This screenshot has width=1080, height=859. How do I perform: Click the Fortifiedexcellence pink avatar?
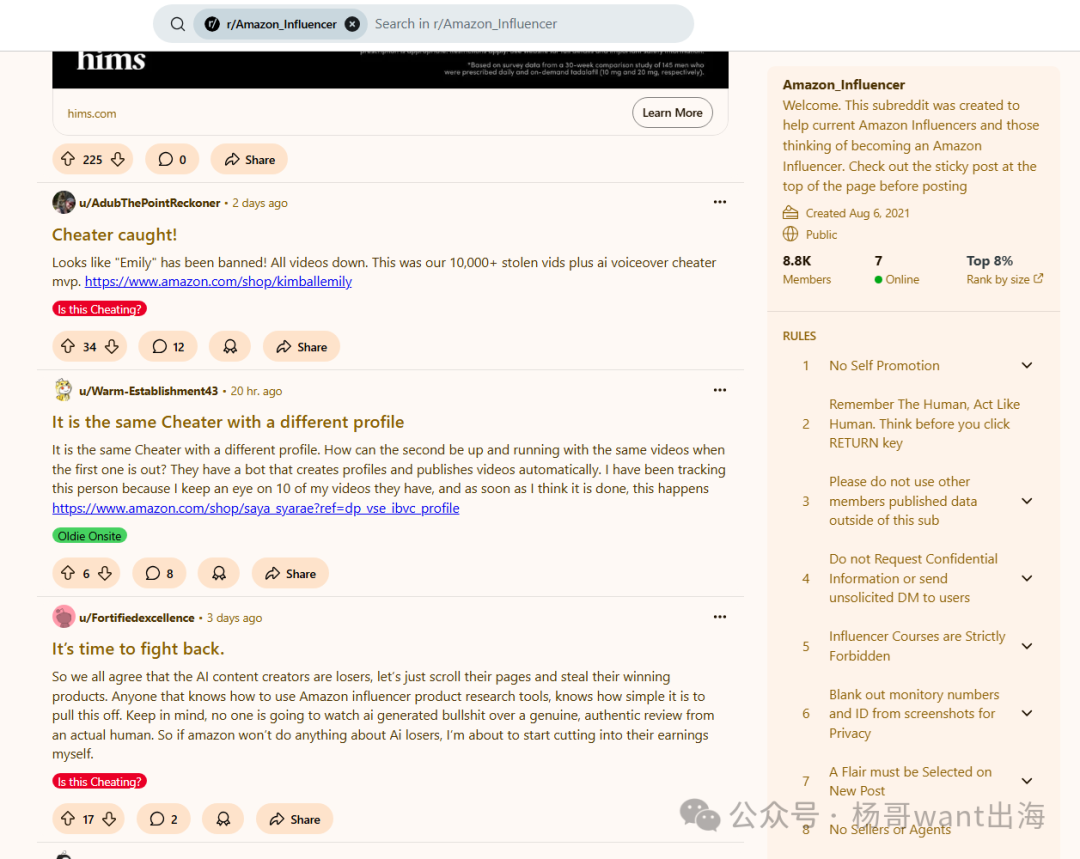tap(63, 617)
